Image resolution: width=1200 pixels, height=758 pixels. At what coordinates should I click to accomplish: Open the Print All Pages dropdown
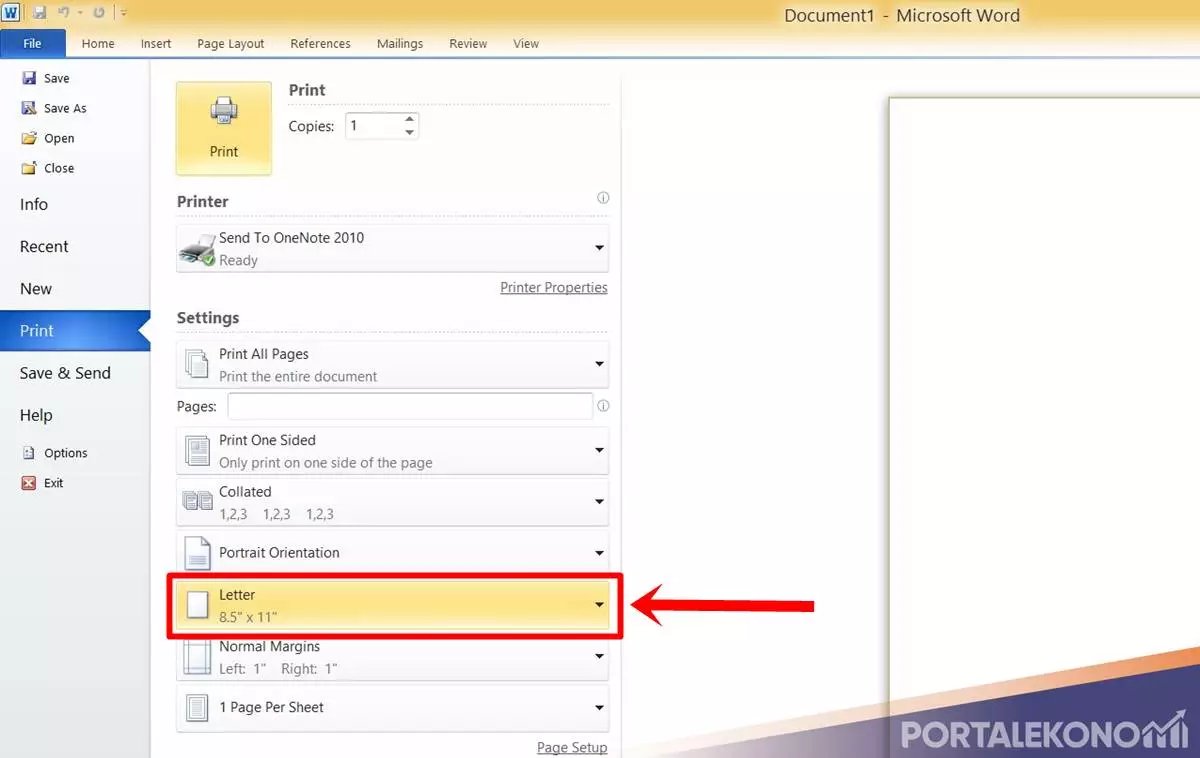coord(392,365)
